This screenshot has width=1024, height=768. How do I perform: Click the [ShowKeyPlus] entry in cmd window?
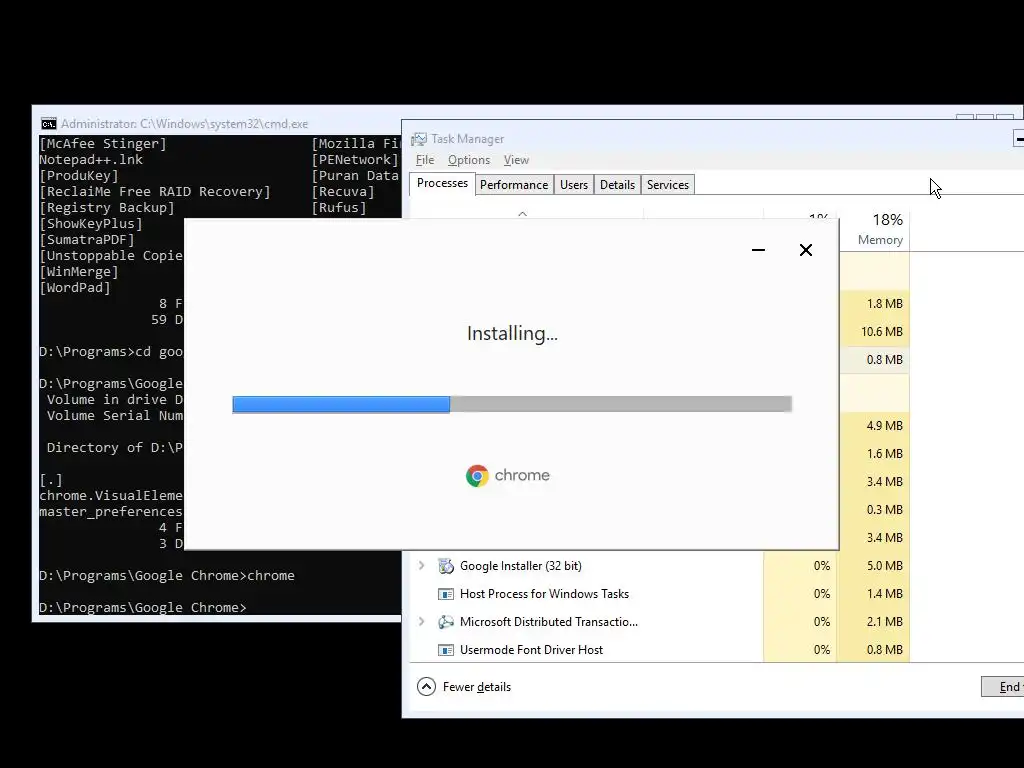(x=91, y=223)
